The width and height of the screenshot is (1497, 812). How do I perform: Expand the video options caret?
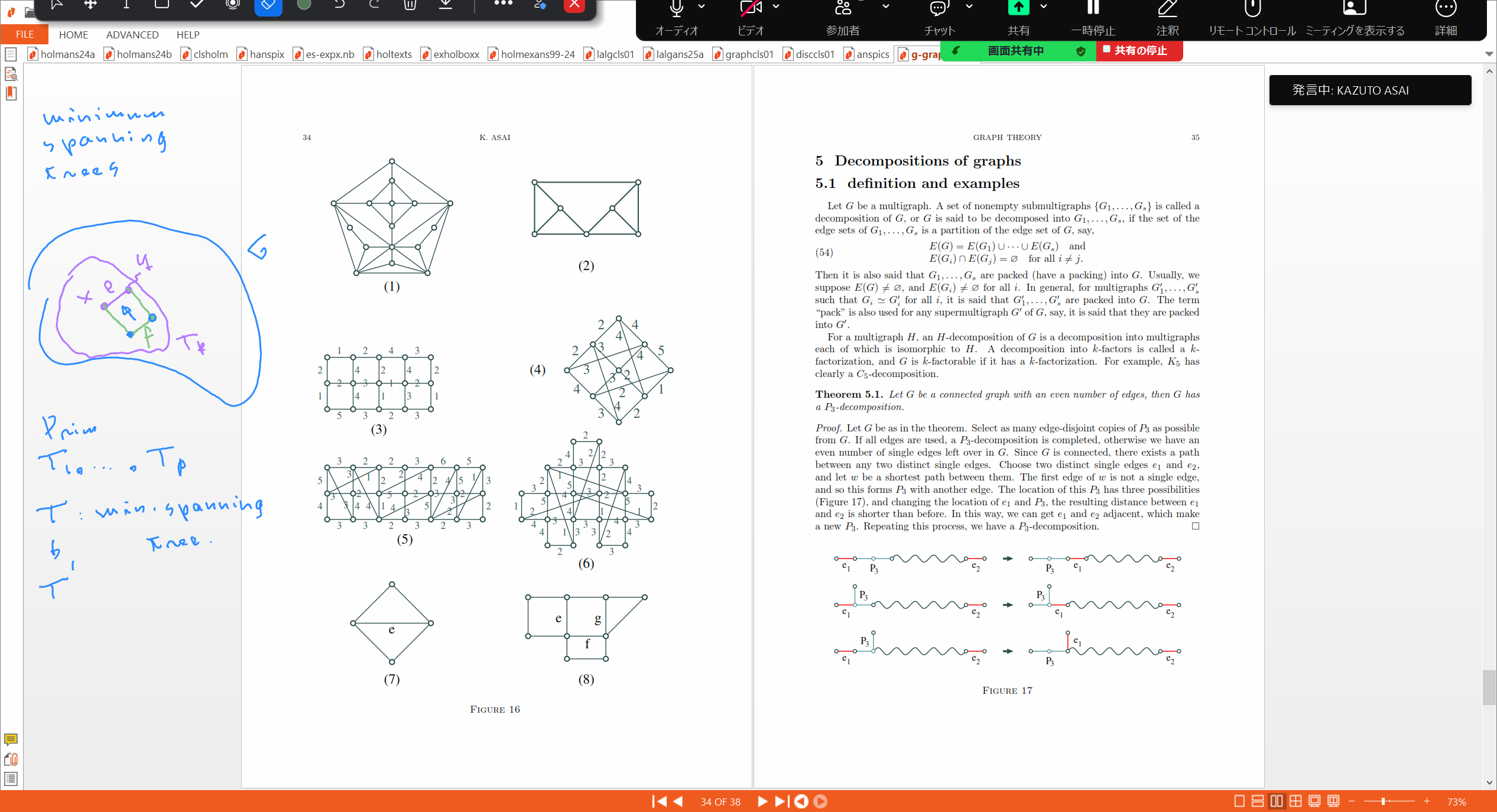[x=776, y=7]
